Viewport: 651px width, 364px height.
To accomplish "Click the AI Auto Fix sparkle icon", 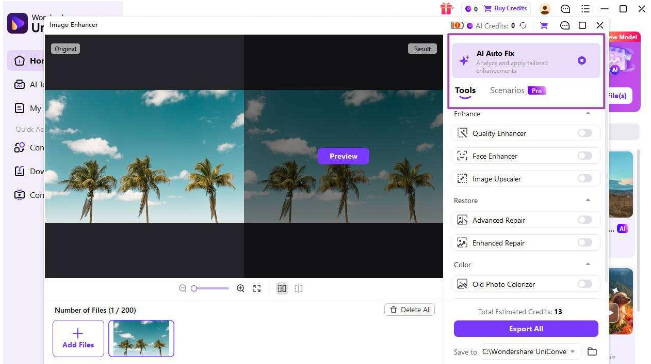I will coord(464,61).
